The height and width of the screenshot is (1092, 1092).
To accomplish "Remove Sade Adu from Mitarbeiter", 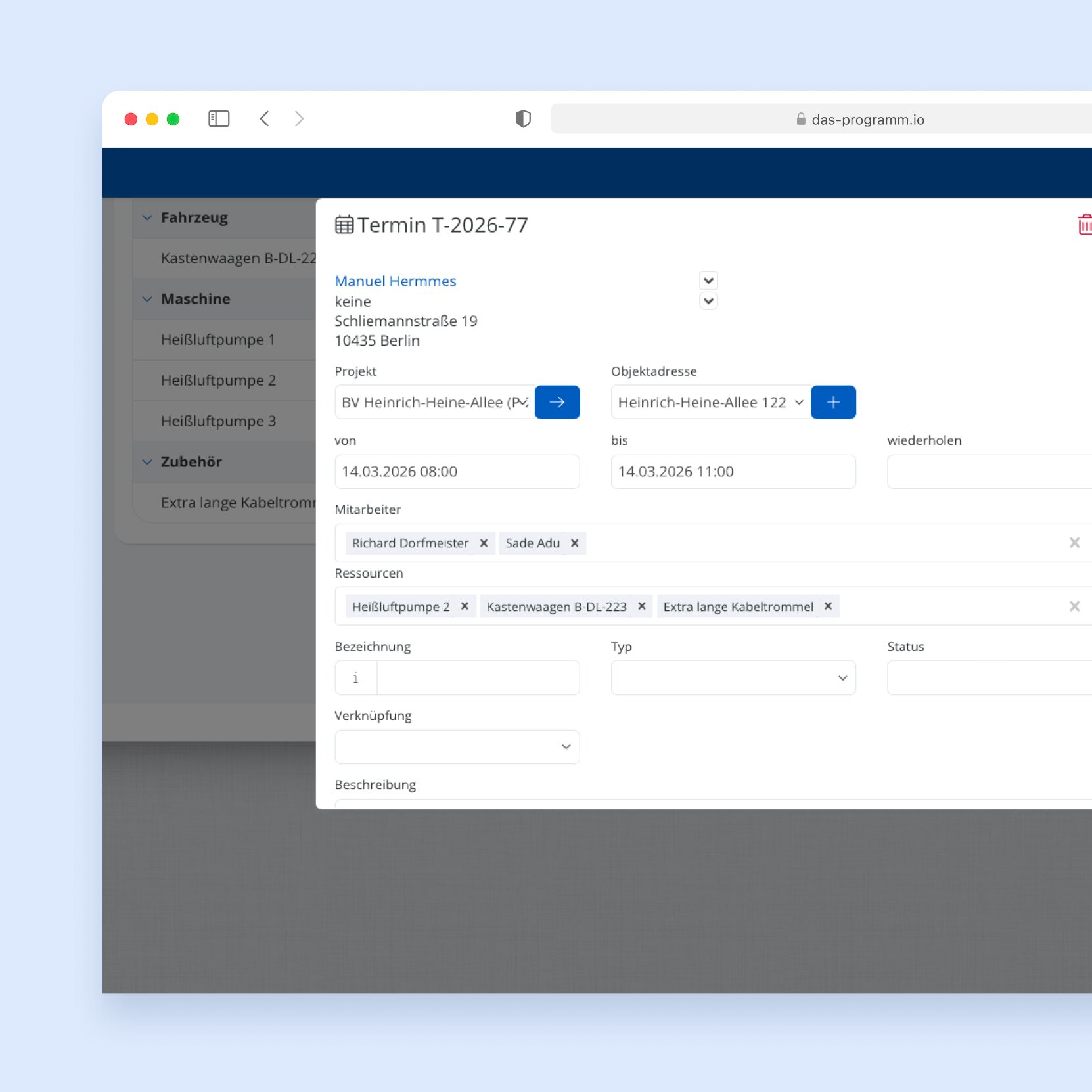I will [574, 543].
